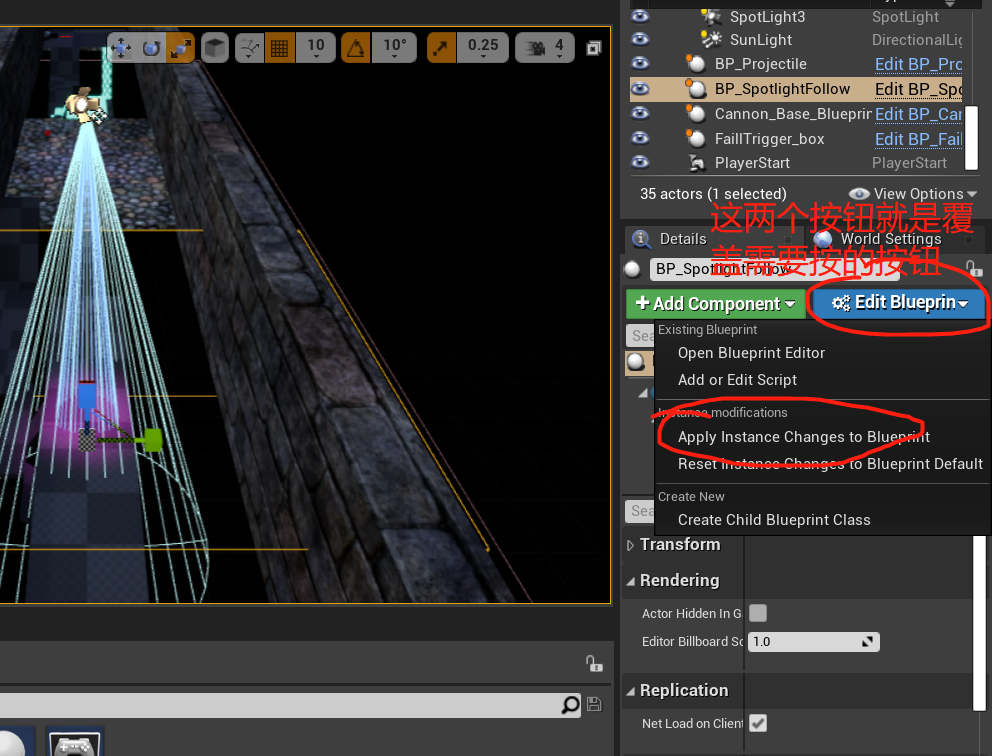The height and width of the screenshot is (756, 992).
Task: Open camera speed 4 dropdown
Action: tap(545, 47)
